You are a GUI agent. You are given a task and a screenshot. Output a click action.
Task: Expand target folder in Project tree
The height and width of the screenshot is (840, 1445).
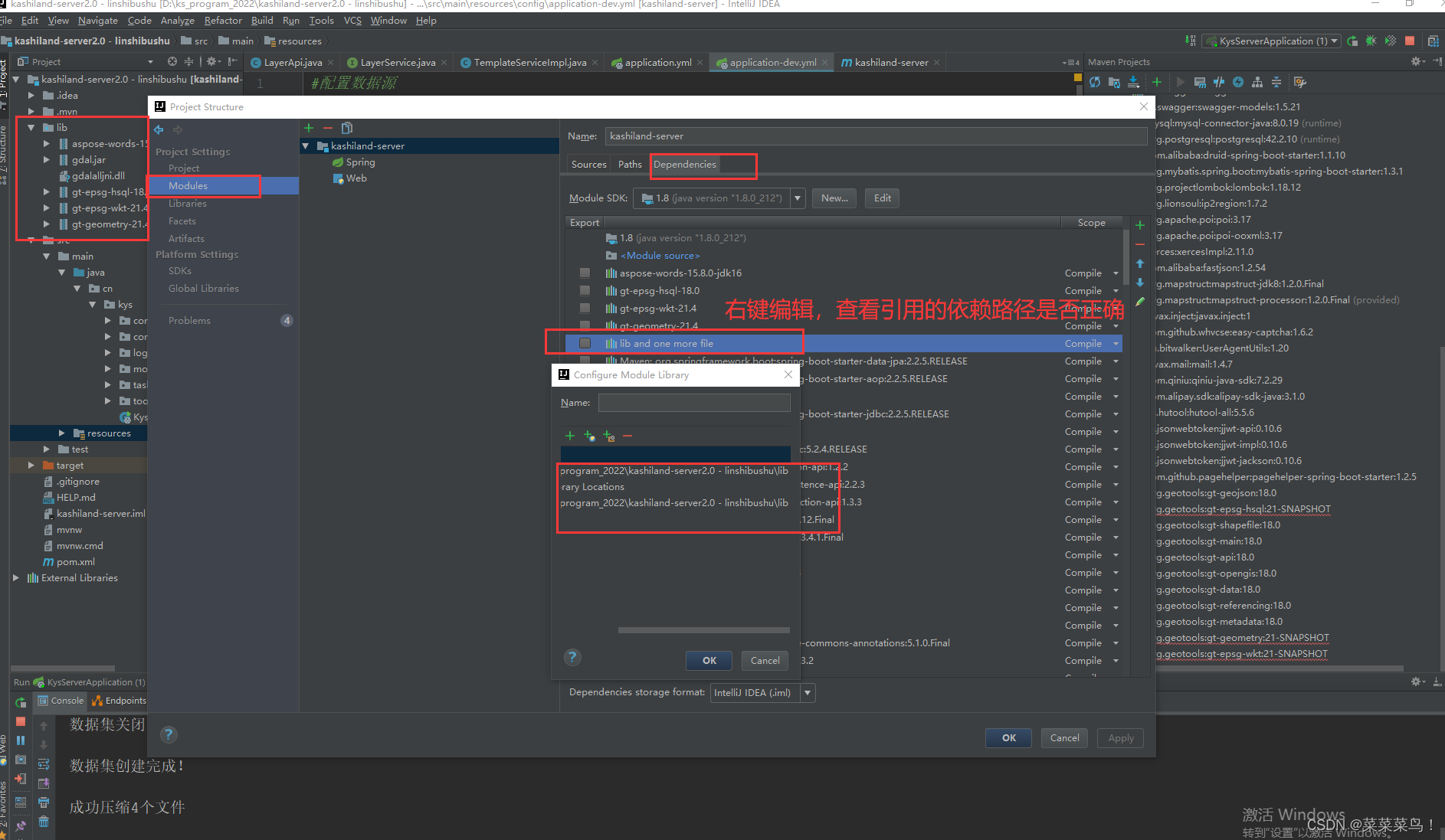point(31,466)
